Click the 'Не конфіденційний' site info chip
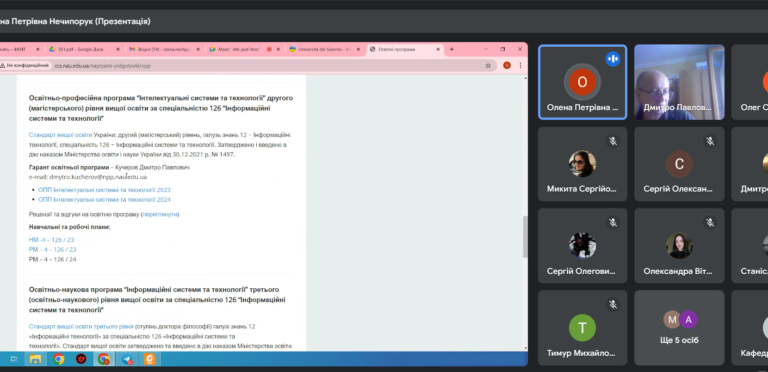 (x=24, y=65)
